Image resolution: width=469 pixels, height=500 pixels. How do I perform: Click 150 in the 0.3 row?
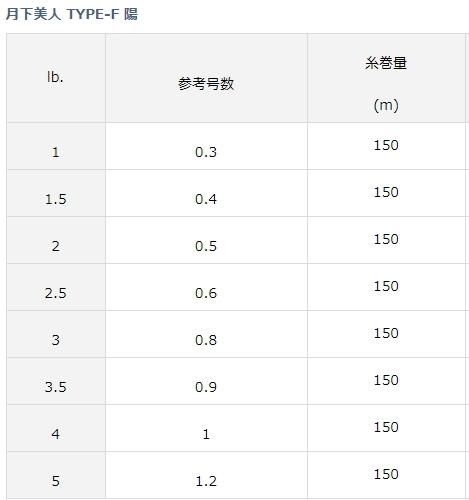click(386, 145)
